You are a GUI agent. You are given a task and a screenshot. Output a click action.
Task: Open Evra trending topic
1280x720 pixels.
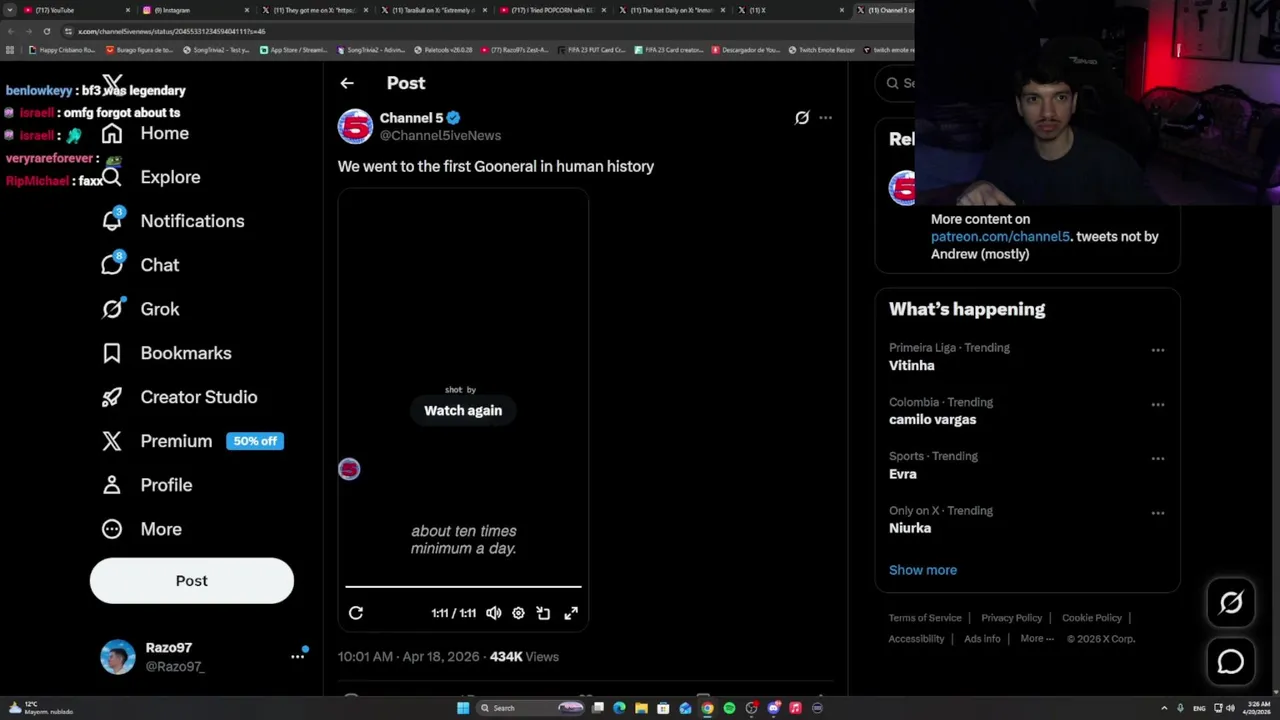point(903,474)
